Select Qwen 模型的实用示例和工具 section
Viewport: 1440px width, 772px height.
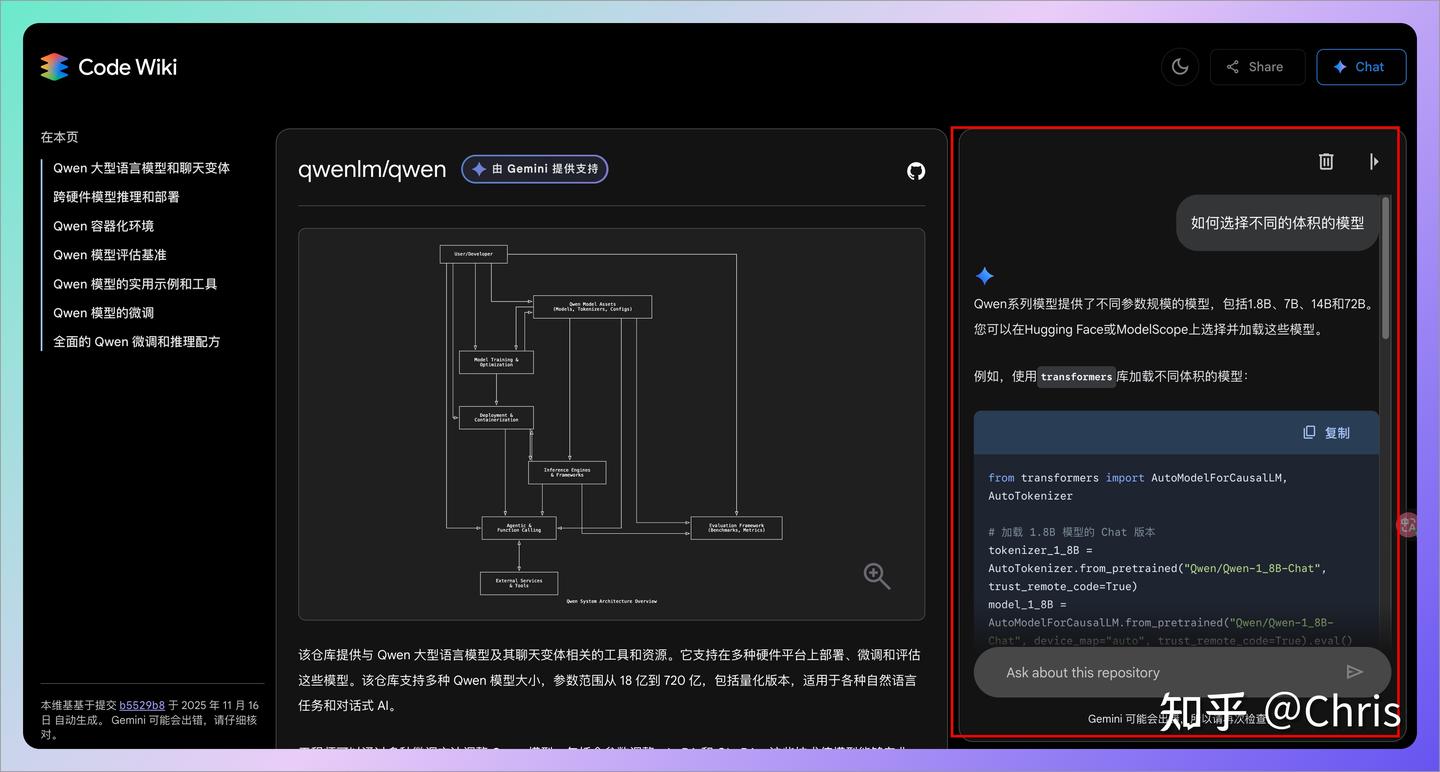[135, 284]
